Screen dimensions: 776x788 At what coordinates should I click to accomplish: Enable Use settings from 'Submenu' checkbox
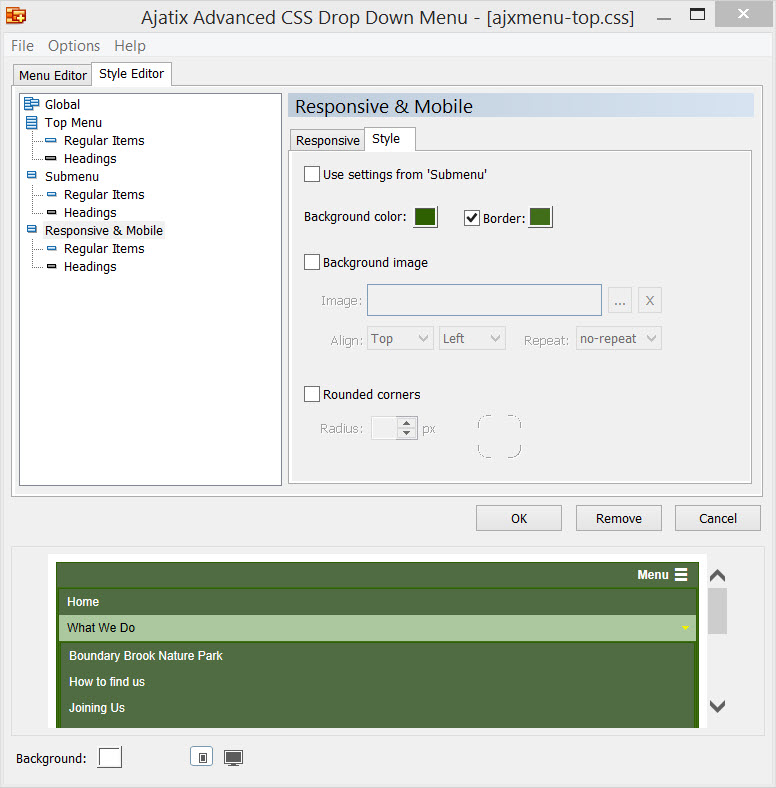pos(312,174)
